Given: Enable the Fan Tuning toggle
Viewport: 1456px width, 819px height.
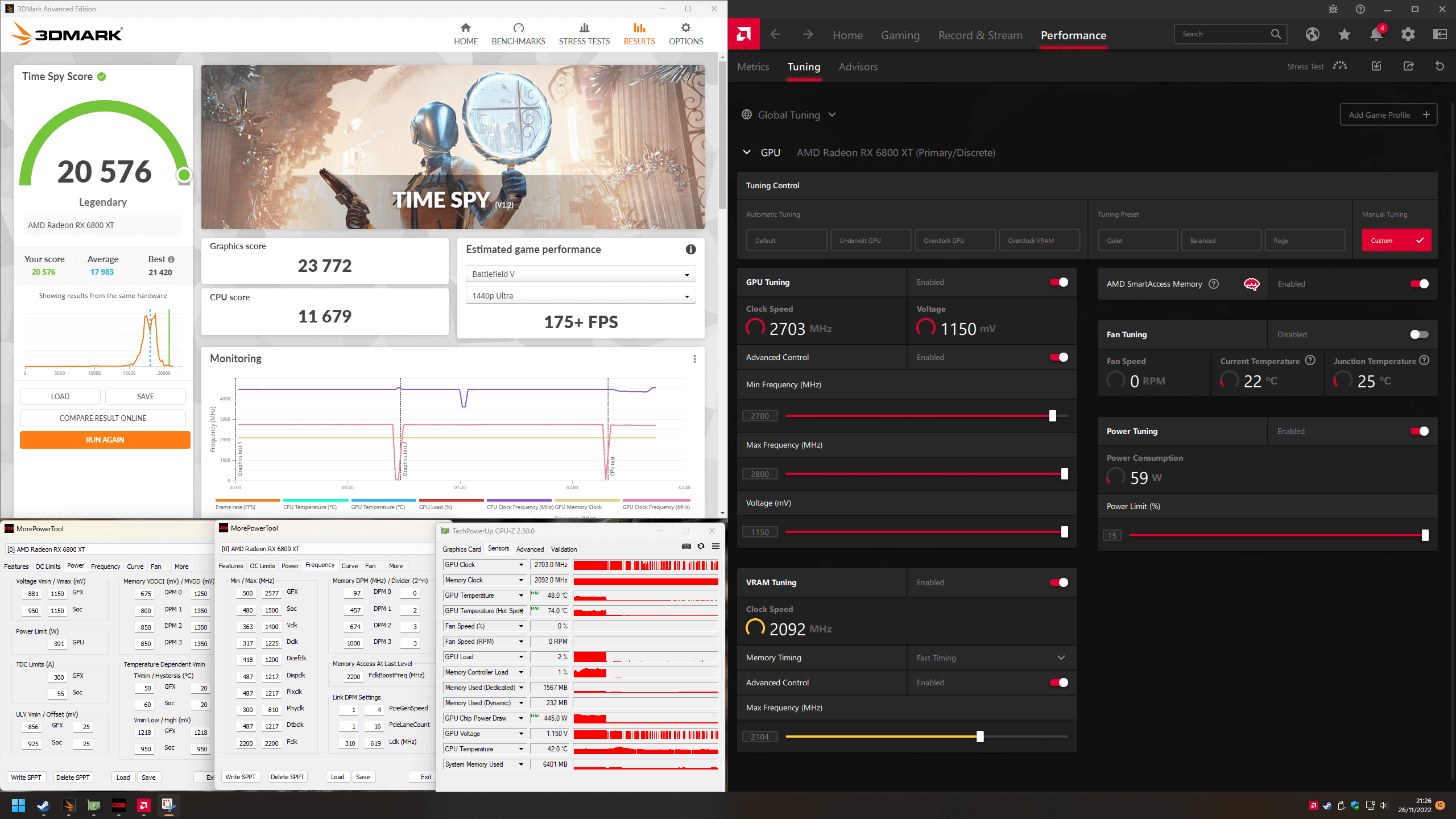Looking at the screenshot, I should point(1418,334).
